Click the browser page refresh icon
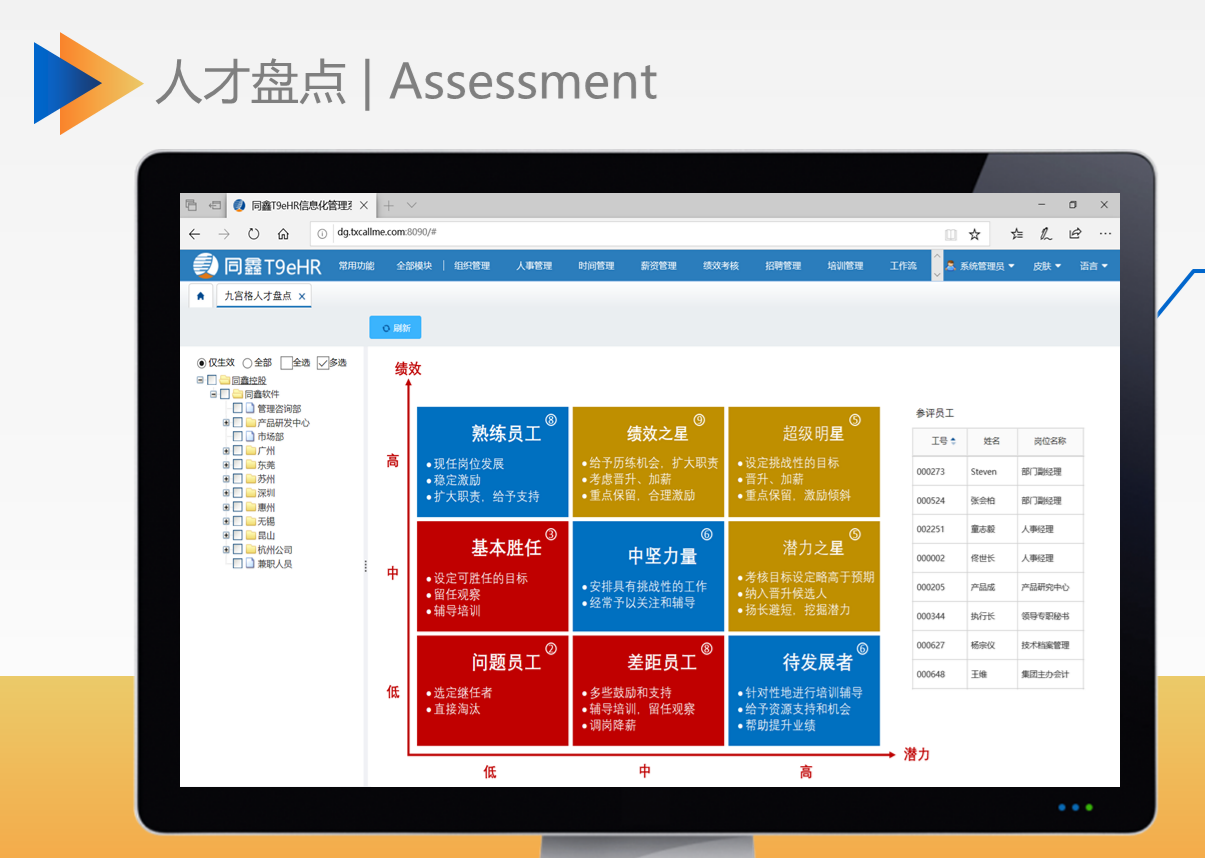Screen dimensions: 1205x858 pos(253,233)
